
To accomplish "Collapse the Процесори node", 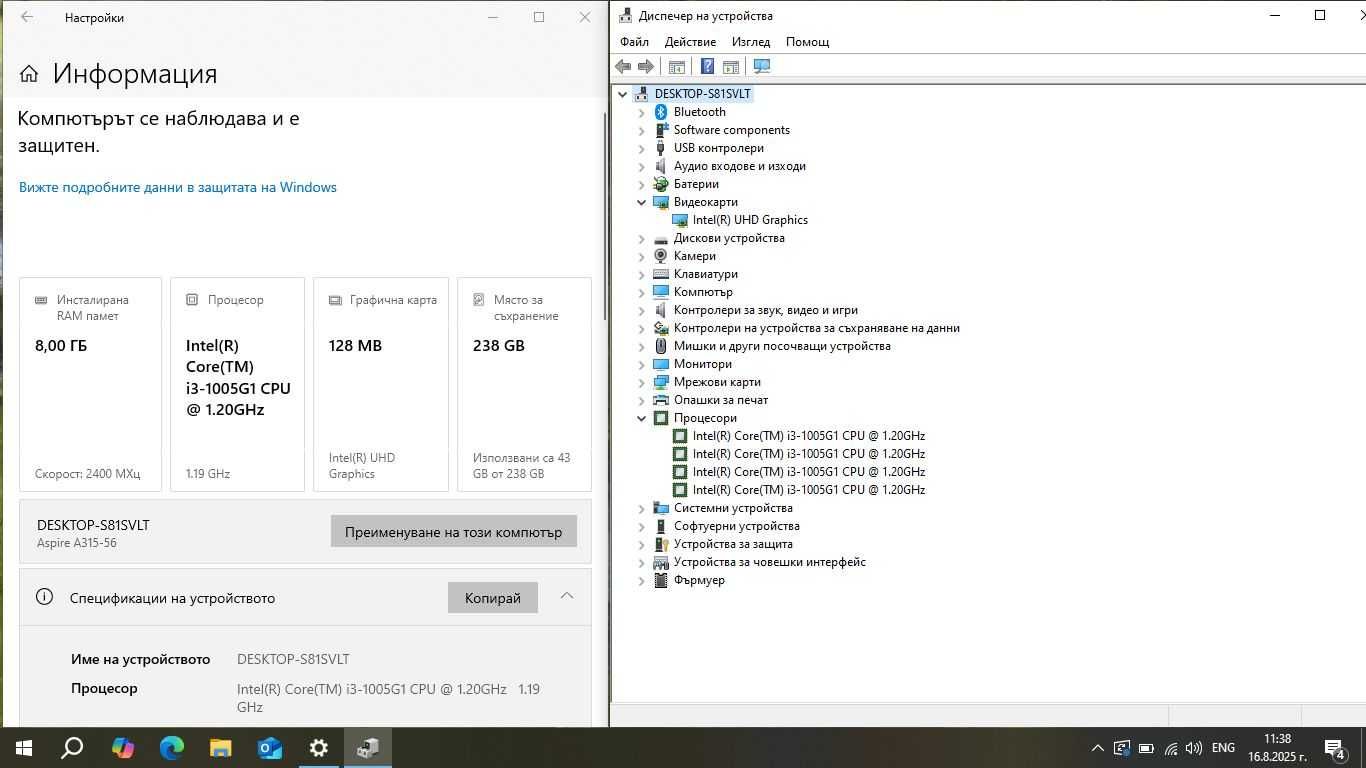I will coord(642,418).
